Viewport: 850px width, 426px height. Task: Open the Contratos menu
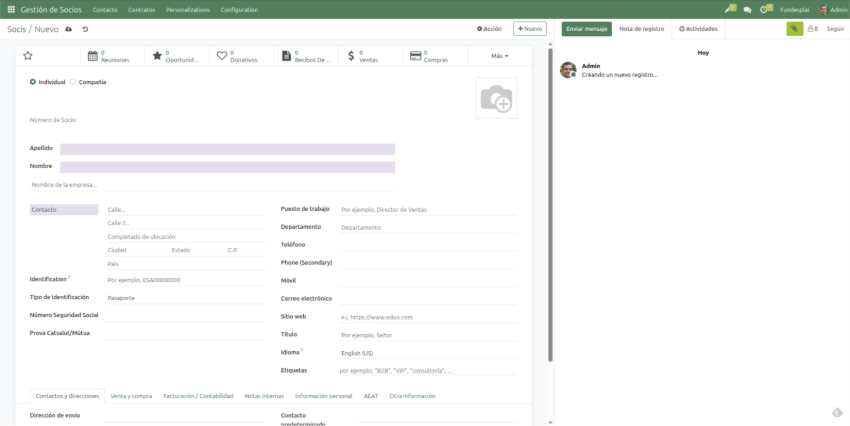[x=141, y=9]
